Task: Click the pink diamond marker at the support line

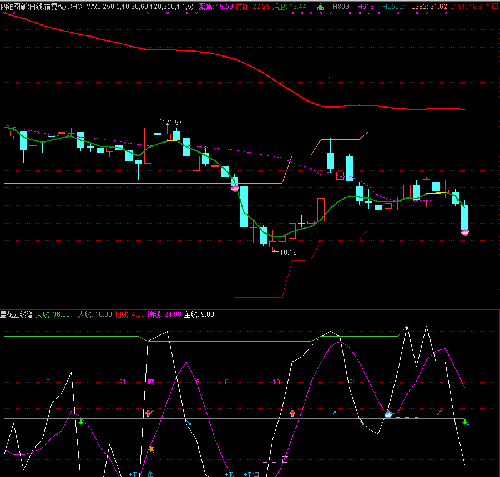Action: coord(235,188)
